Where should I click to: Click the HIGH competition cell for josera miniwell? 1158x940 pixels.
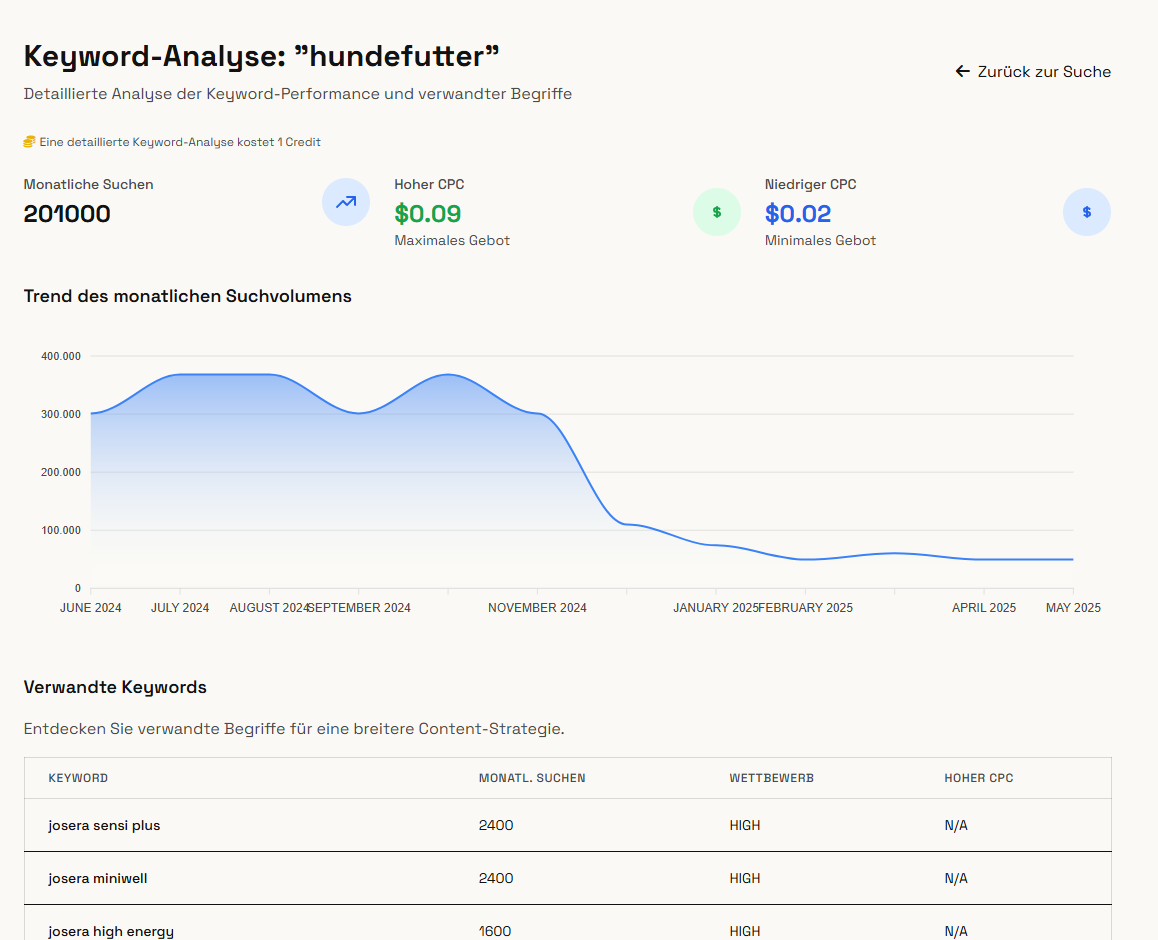click(744, 878)
